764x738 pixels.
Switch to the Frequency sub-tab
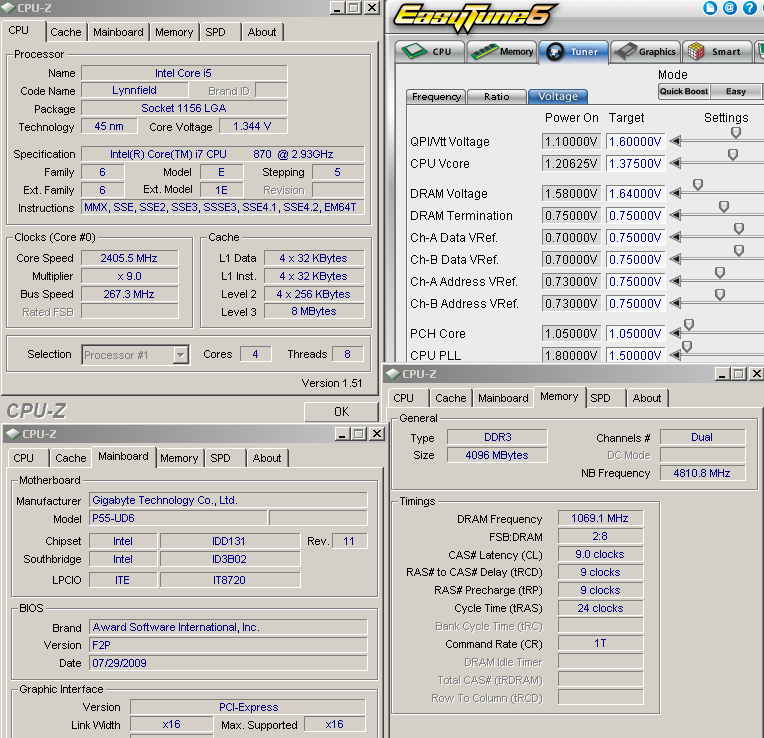point(436,96)
